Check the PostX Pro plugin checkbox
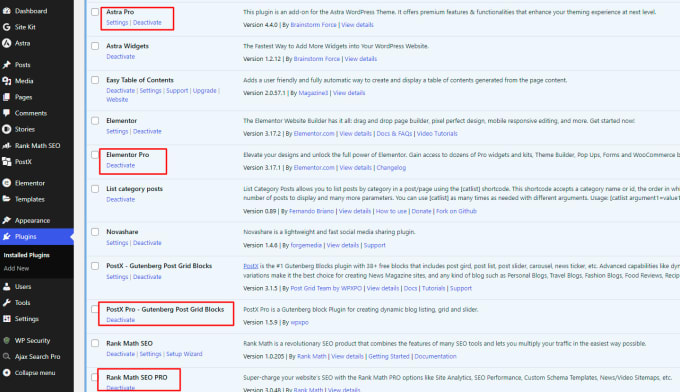The width and height of the screenshot is (680, 392). pyautogui.click(x=95, y=309)
